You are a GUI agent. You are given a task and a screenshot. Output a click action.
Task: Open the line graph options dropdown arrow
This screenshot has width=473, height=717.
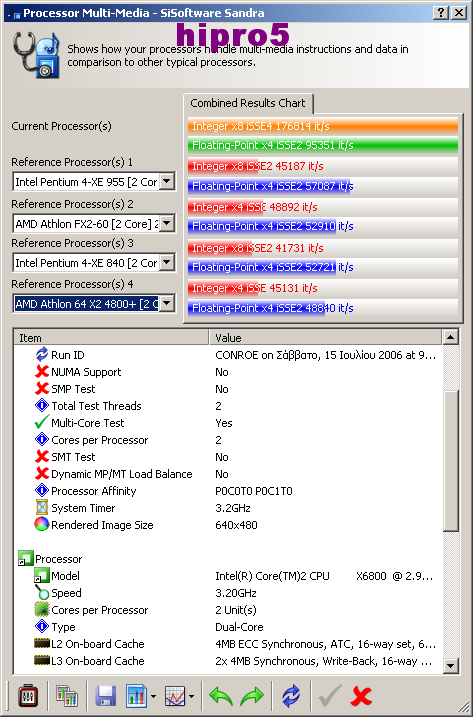coord(191,696)
